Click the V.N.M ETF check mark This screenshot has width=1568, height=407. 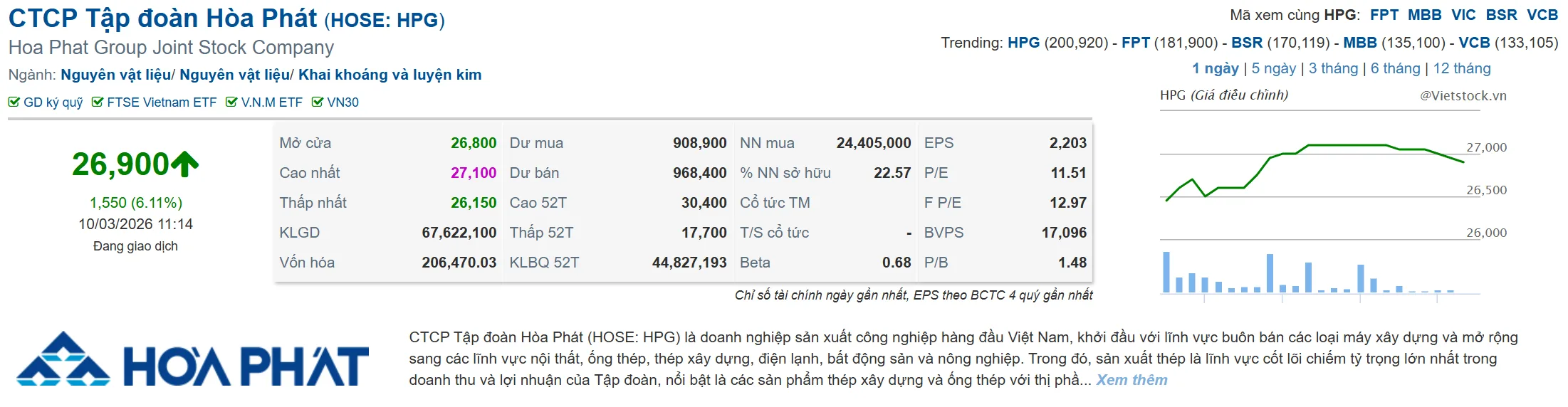(231, 102)
